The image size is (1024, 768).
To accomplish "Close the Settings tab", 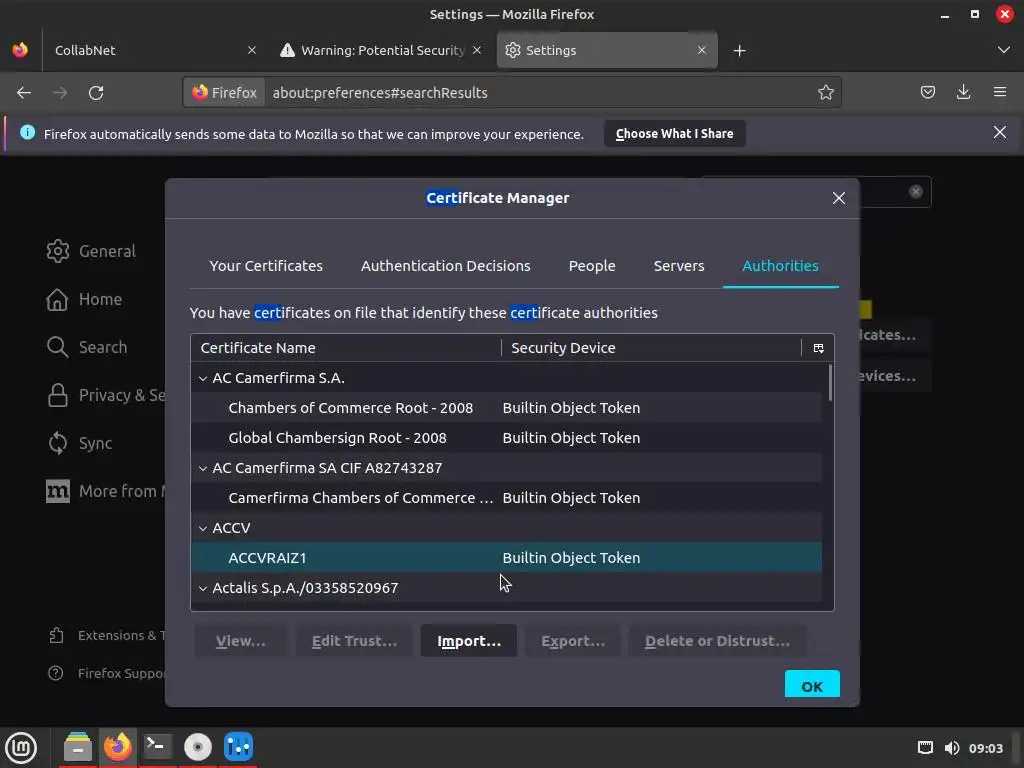I will pyautogui.click(x=702, y=50).
